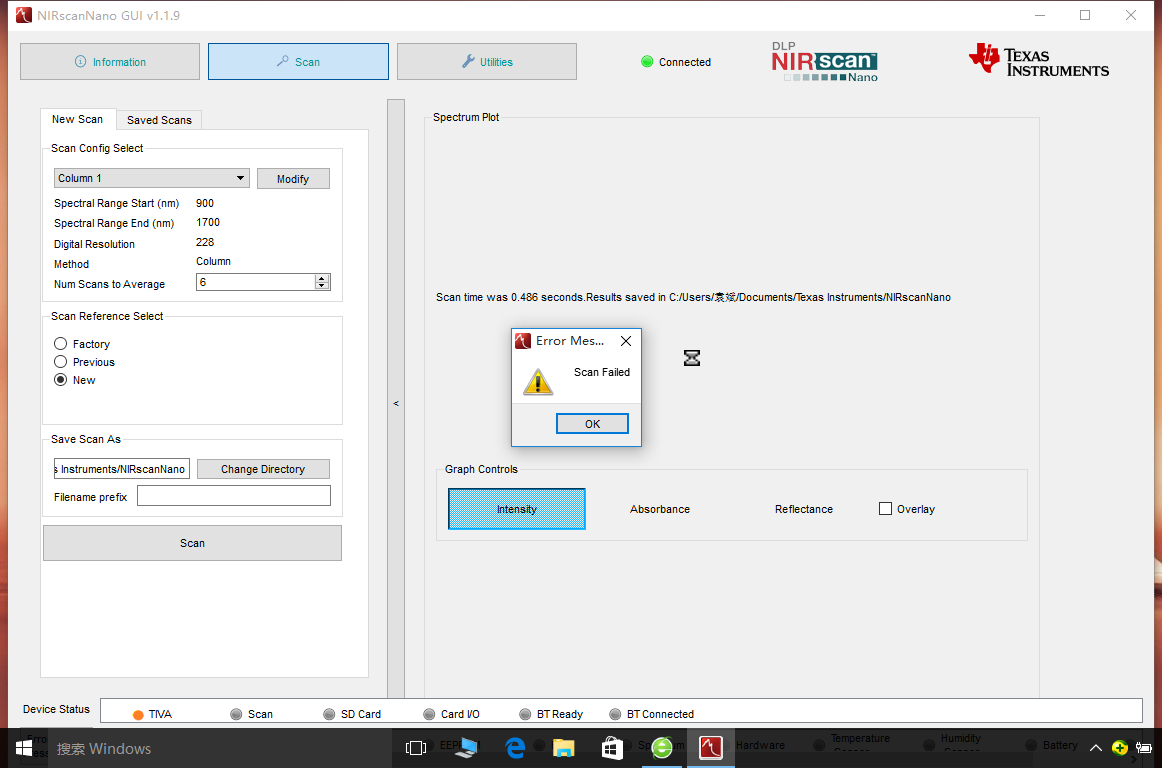Click the BT Ready status indicator
This screenshot has height=768, width=1162.
pos(525,714)
